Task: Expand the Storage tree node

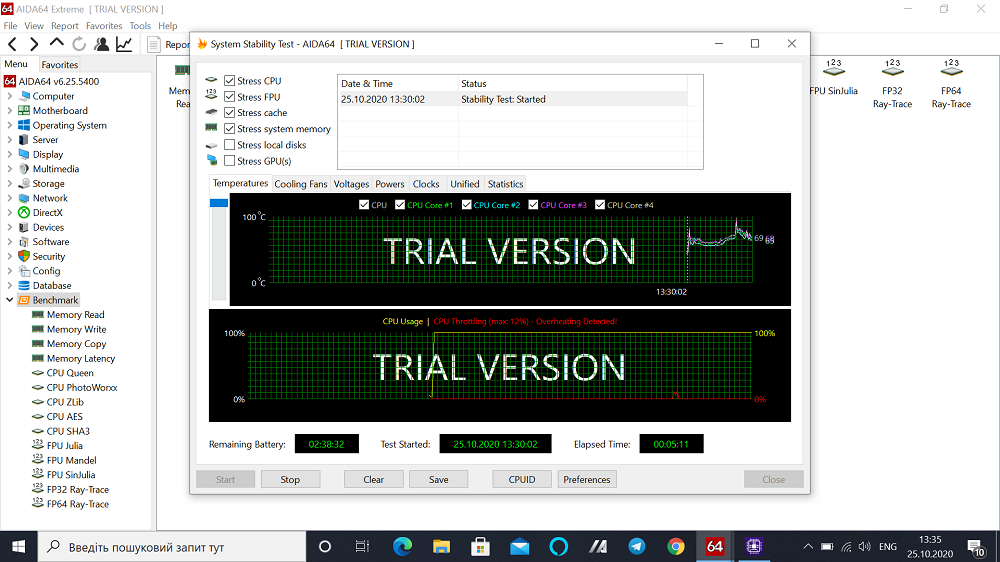Action: (10, 184)
